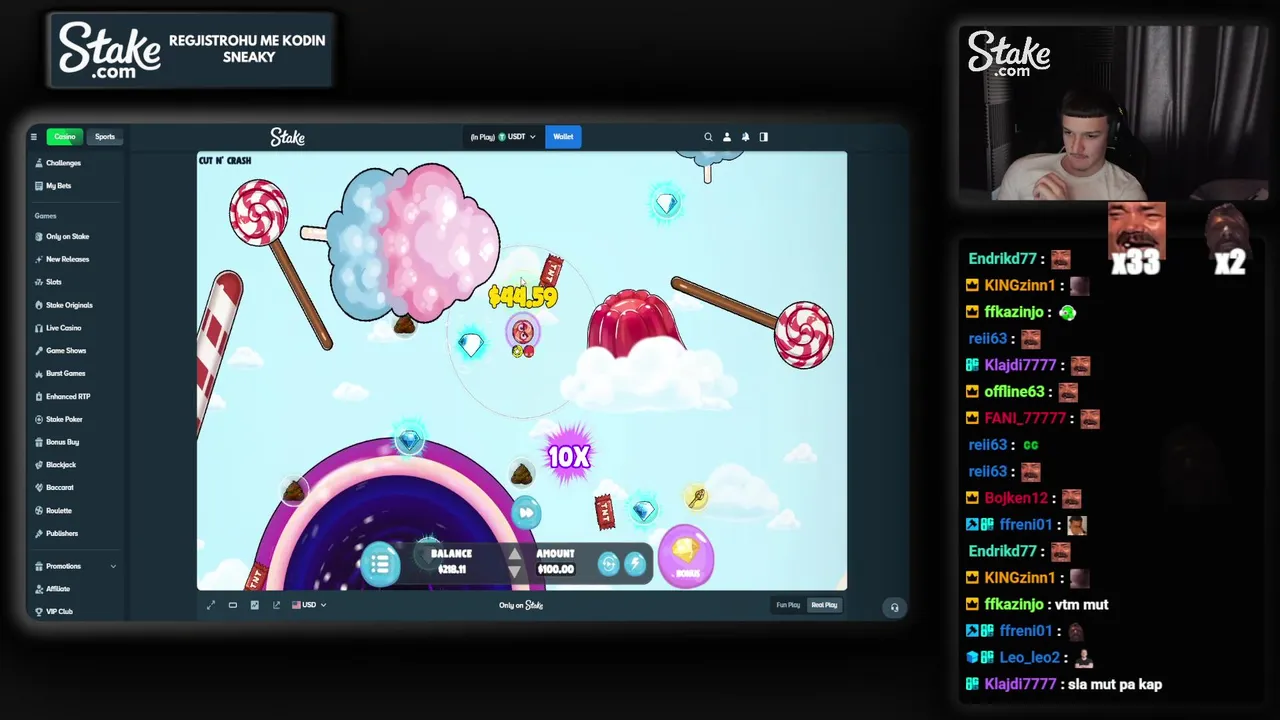Click the Only on Stake footer label
This screenshot has width=1280, height=720.
(x=521, y=605)
